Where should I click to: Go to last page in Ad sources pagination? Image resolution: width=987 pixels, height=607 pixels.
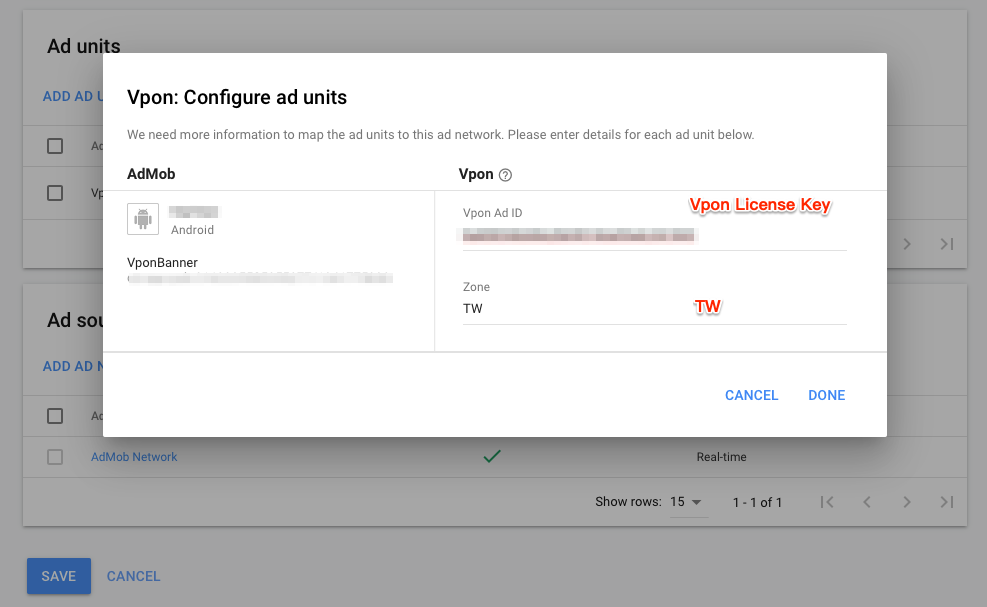[x=947, y=502]
